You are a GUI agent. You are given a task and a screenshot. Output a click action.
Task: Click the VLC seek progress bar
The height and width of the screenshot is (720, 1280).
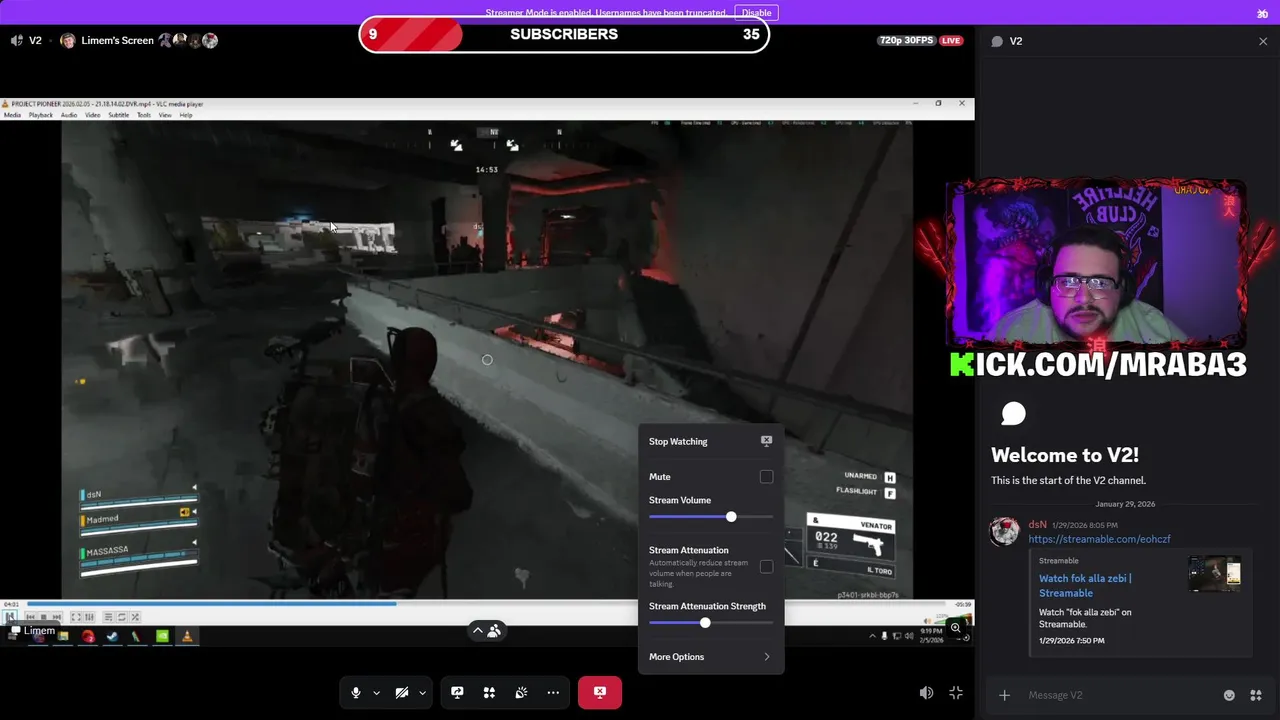(486, 604)
